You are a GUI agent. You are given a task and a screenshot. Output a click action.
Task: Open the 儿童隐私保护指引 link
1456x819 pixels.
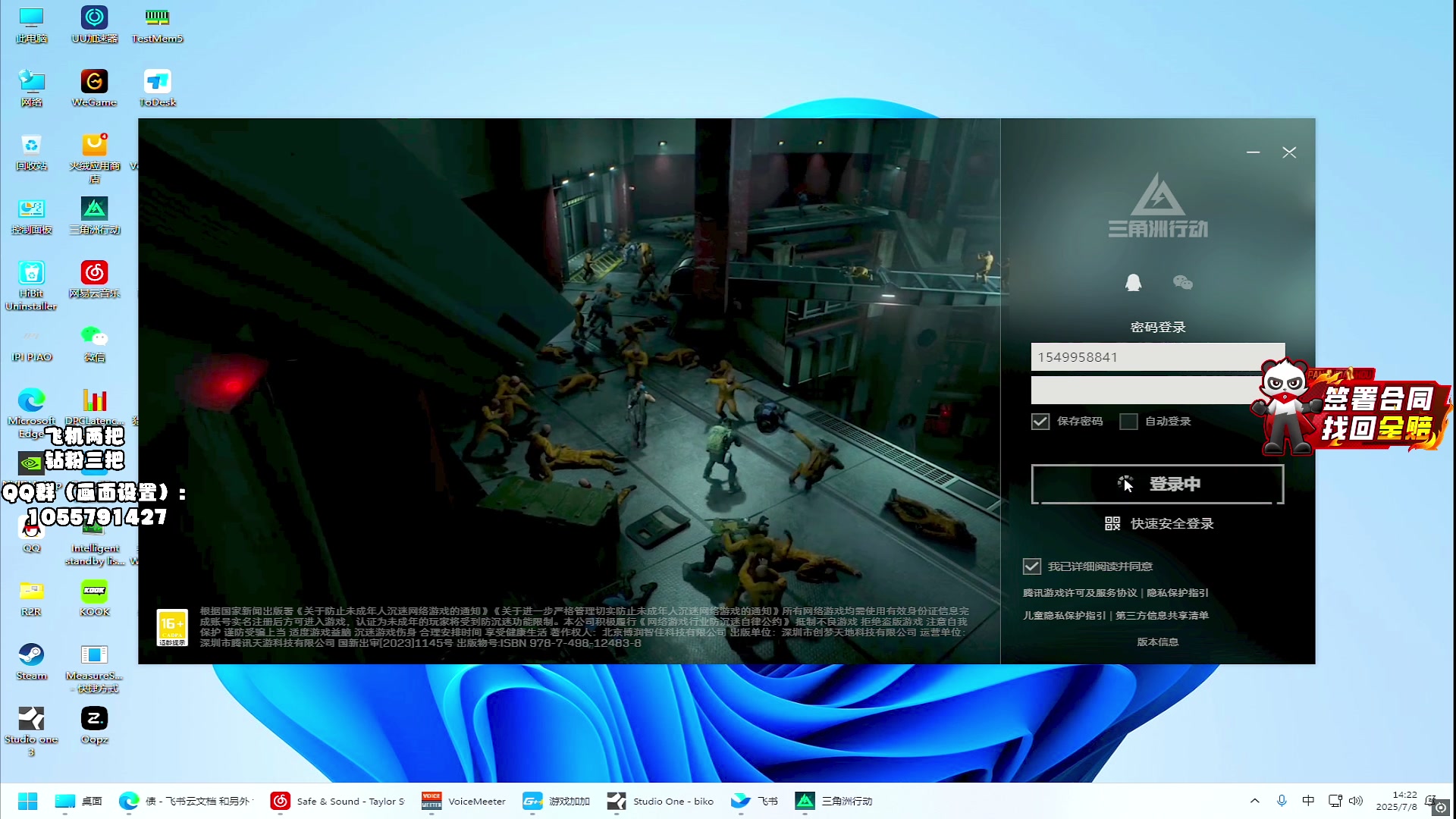pyautogui.click(x=1064, y=616)
